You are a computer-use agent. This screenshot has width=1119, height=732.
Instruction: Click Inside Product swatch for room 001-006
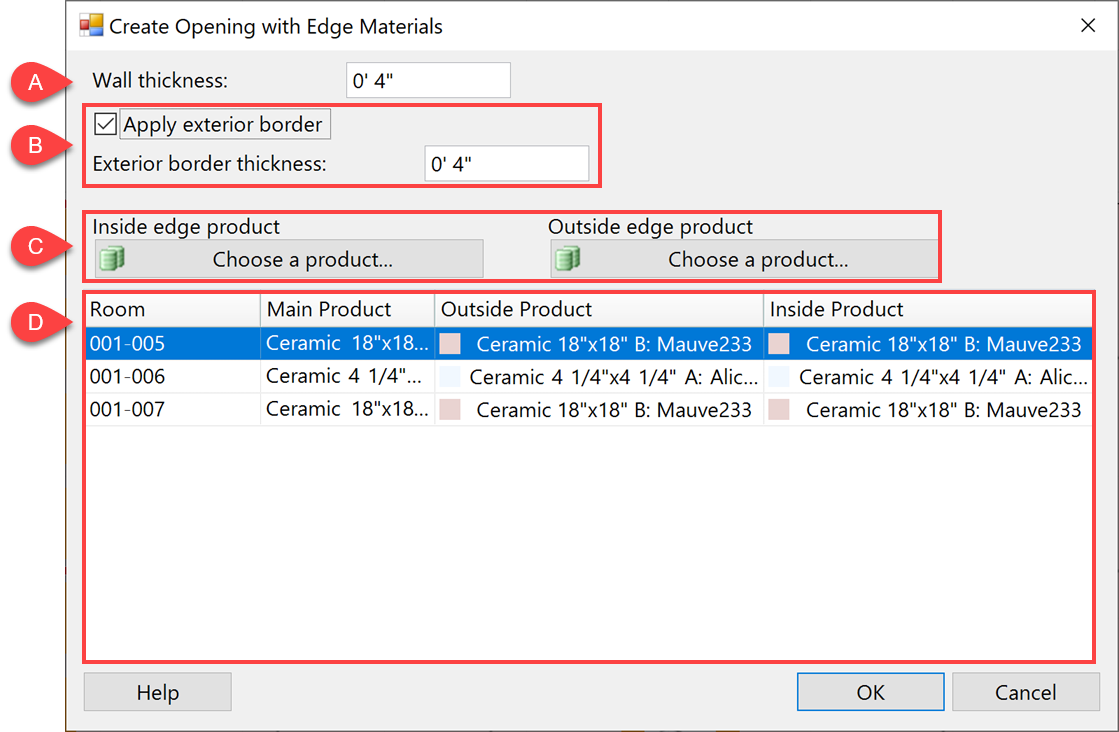point(779,377)
